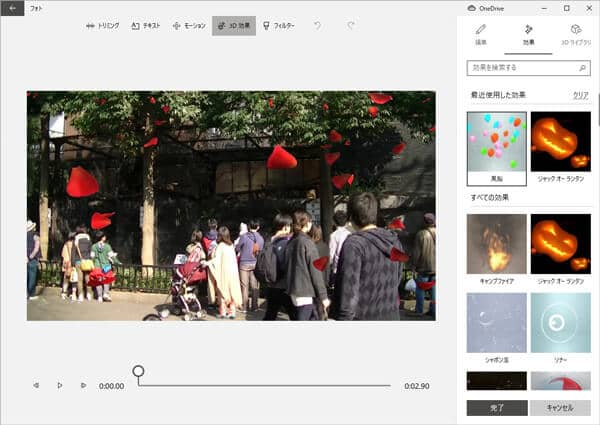Focus the 効果を検索する search field

click(x=528, y=68)
